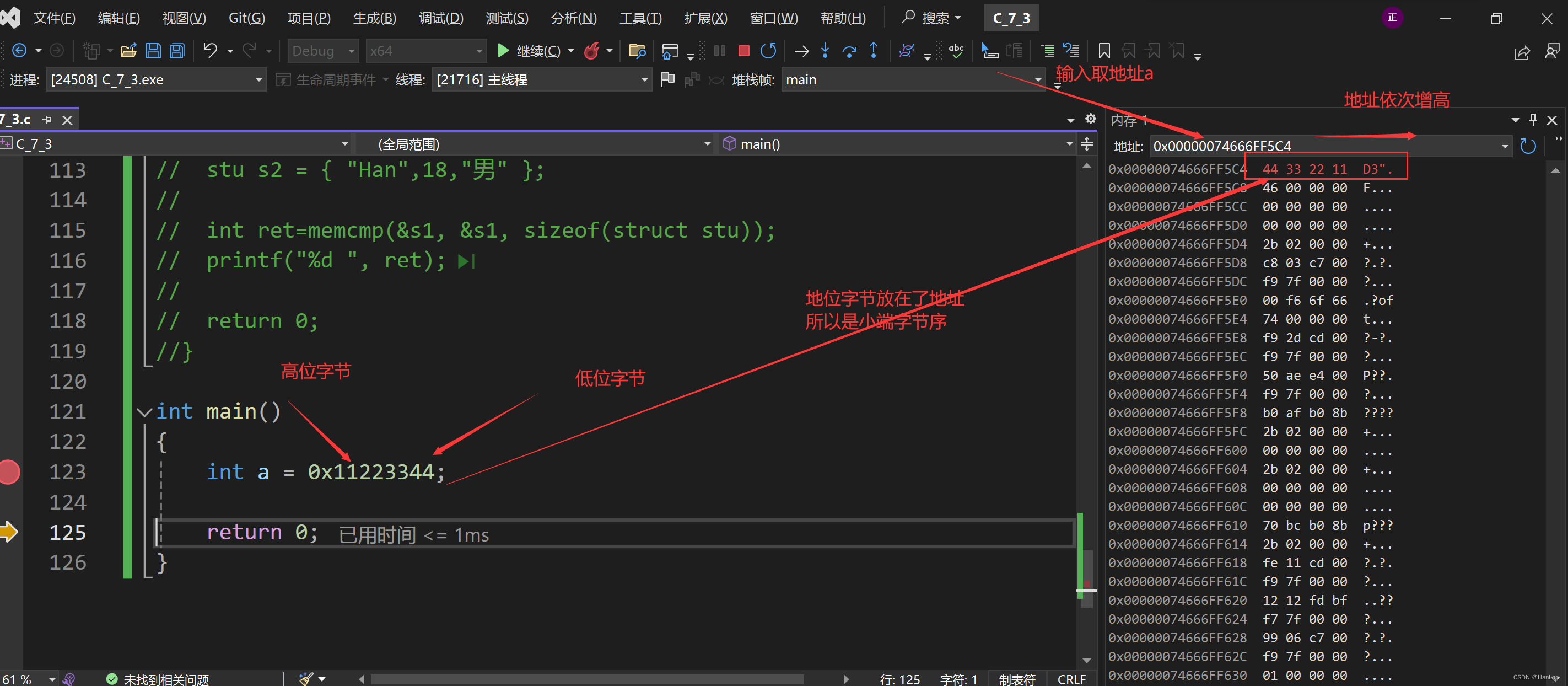The image size is (1568, 686).
Task: Toggle a bookmark with the bookmark icon
Action: coord(1104,51)
